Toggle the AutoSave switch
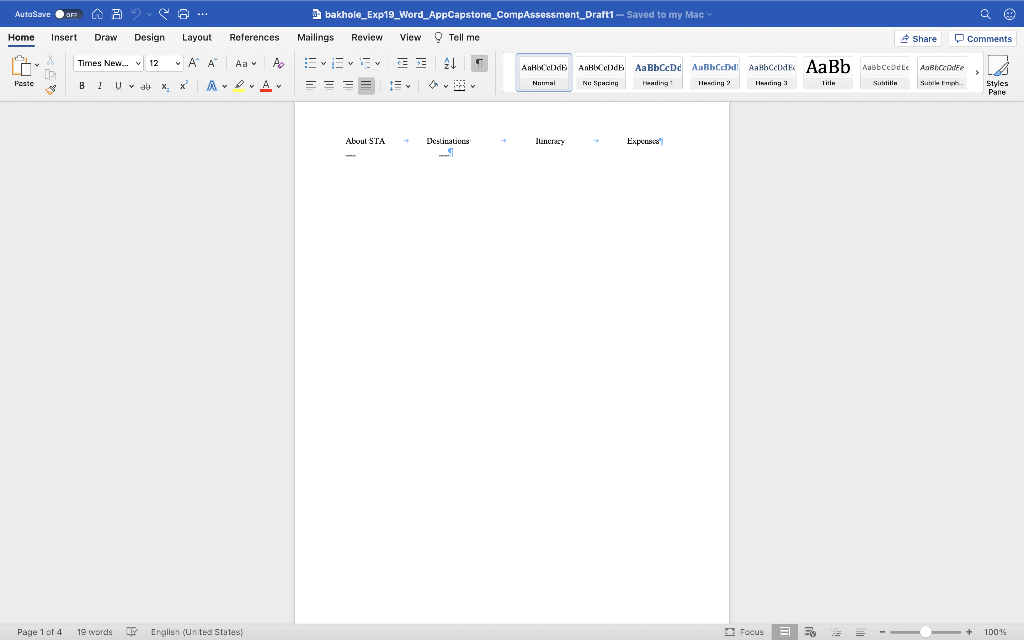Viewport: 1024px width, 640px height. (x=67, y=14)
